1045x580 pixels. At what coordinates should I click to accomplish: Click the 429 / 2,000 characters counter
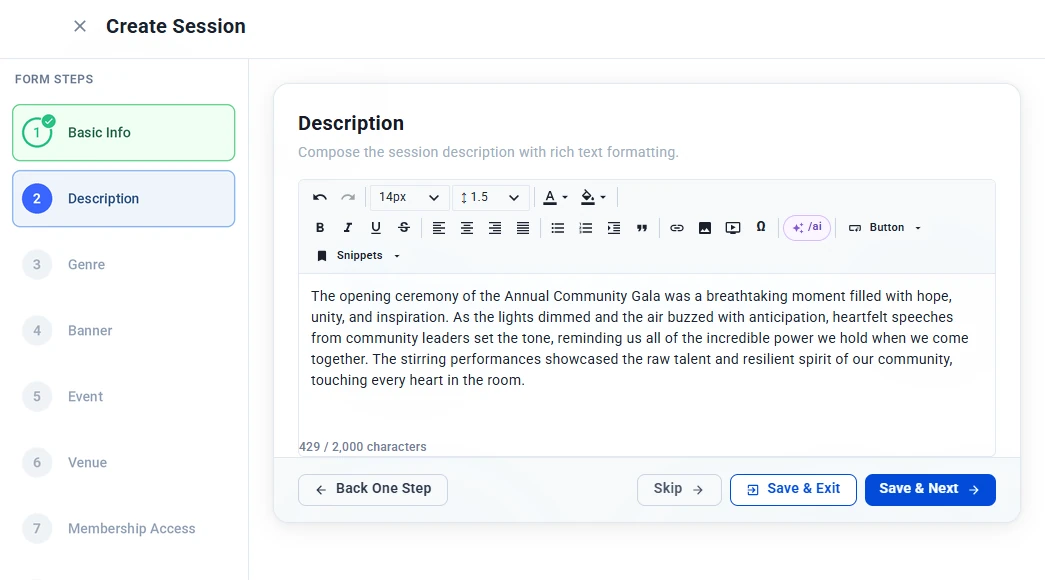click(x=363, y=447)
